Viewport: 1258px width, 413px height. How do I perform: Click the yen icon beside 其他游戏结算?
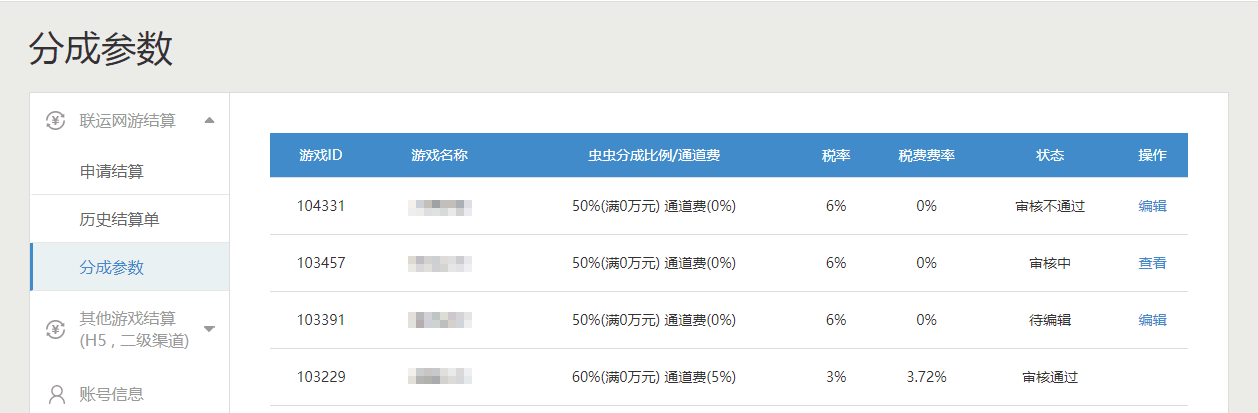[x=56, y=329]
